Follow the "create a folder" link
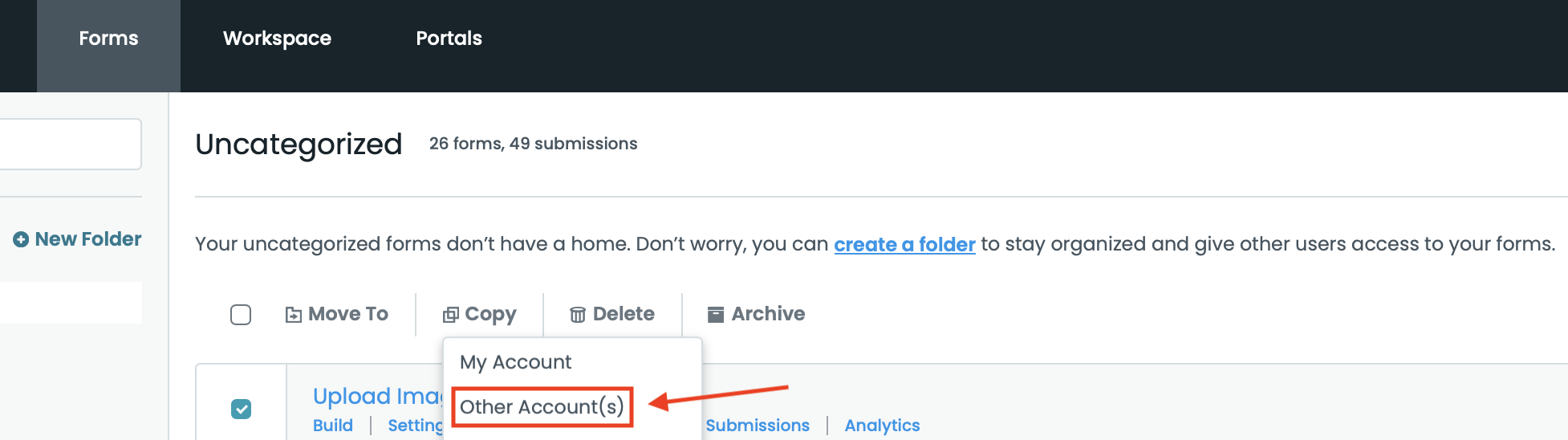1568x440 pixels. pos(904,244)
